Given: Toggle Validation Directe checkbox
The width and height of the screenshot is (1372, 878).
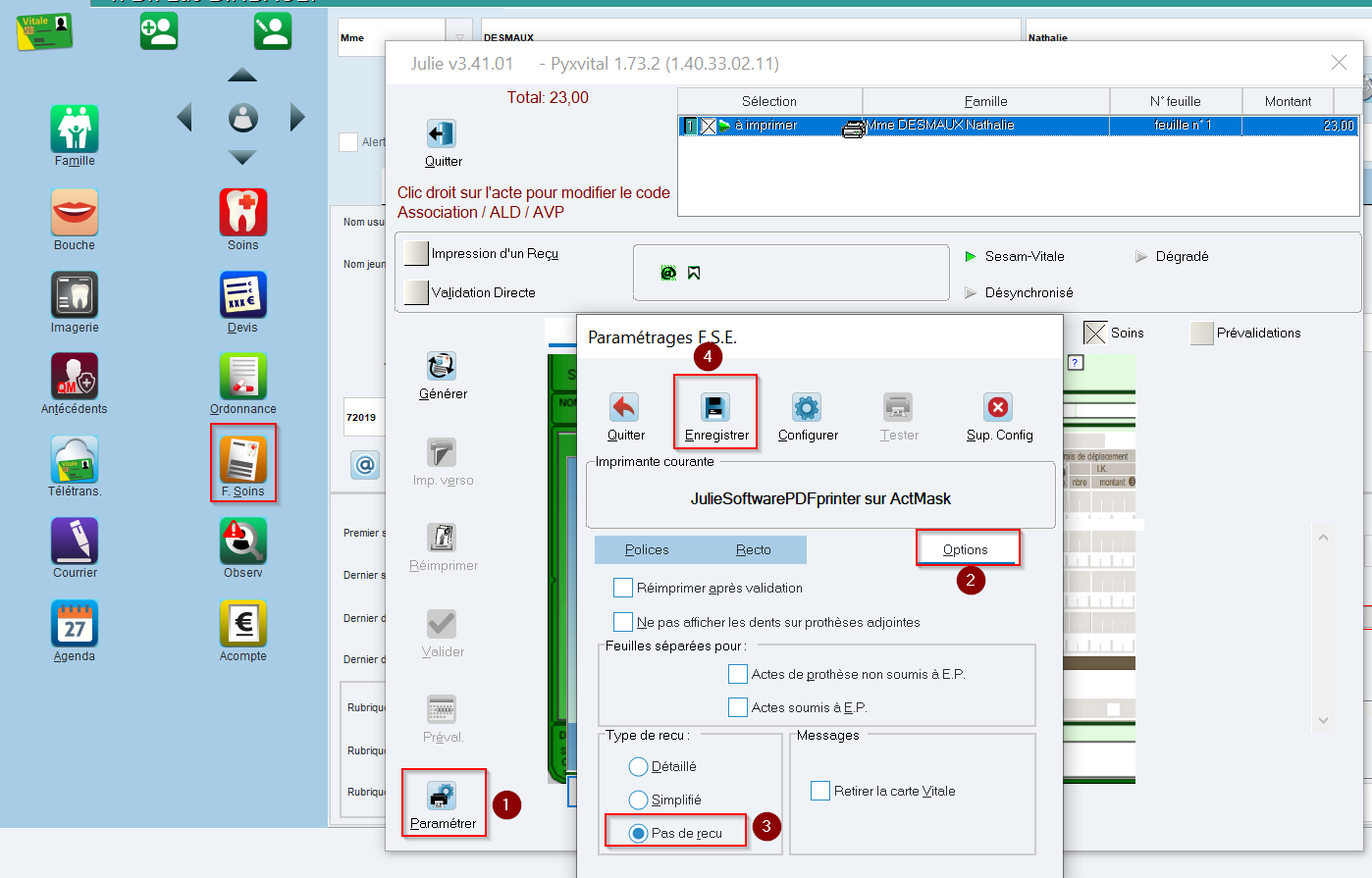Looking at the screenshot, I should pyautogui.click(x=416, y=292).
